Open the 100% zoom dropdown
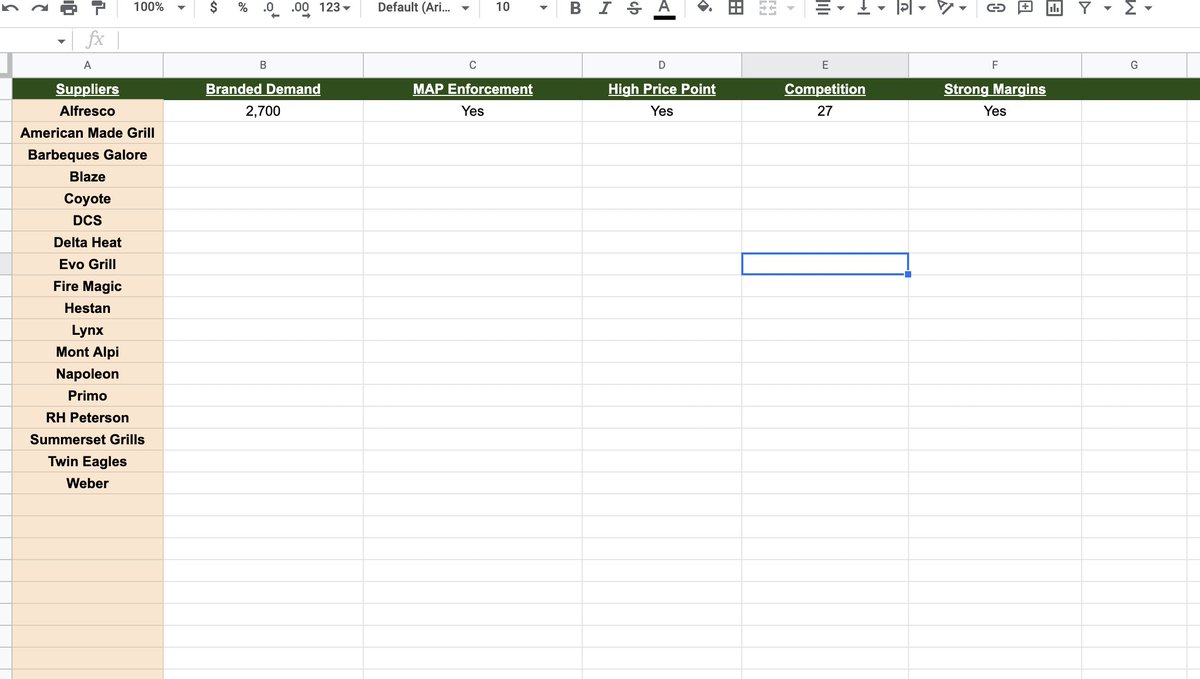 click(x=160, y=8)
